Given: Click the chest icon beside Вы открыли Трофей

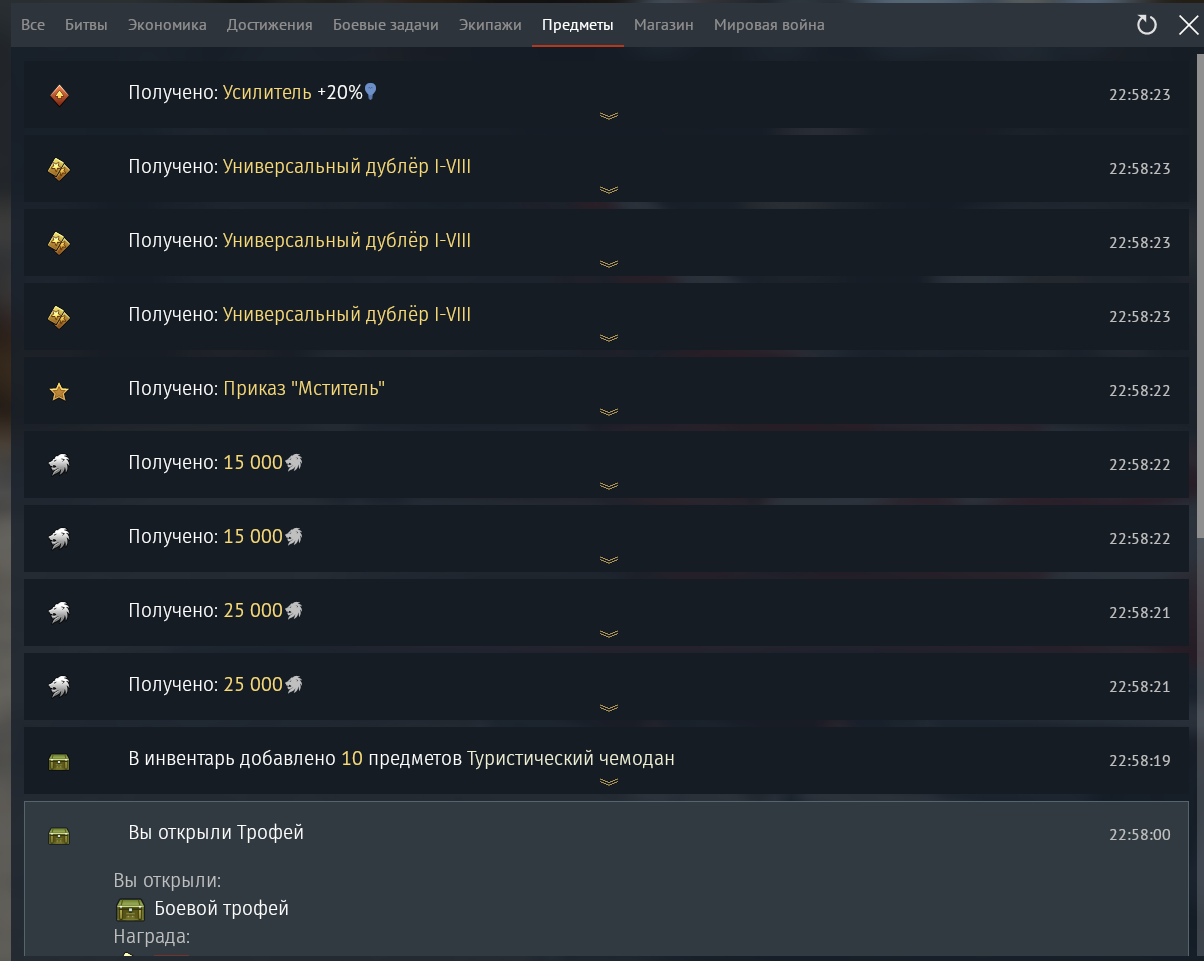Looking at the screenshot, I should click(x=59, y=835).
